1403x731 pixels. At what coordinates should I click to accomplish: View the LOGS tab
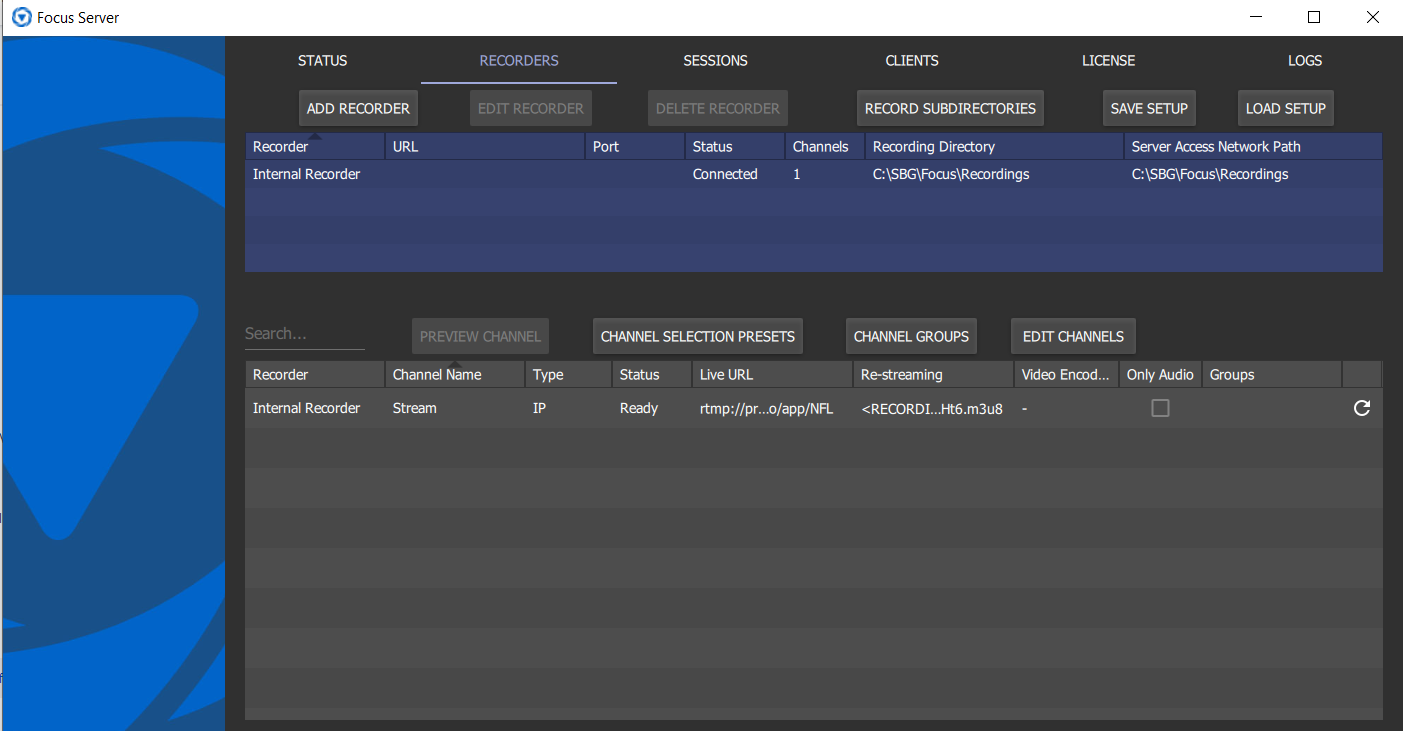click(x=1305, y=61)
